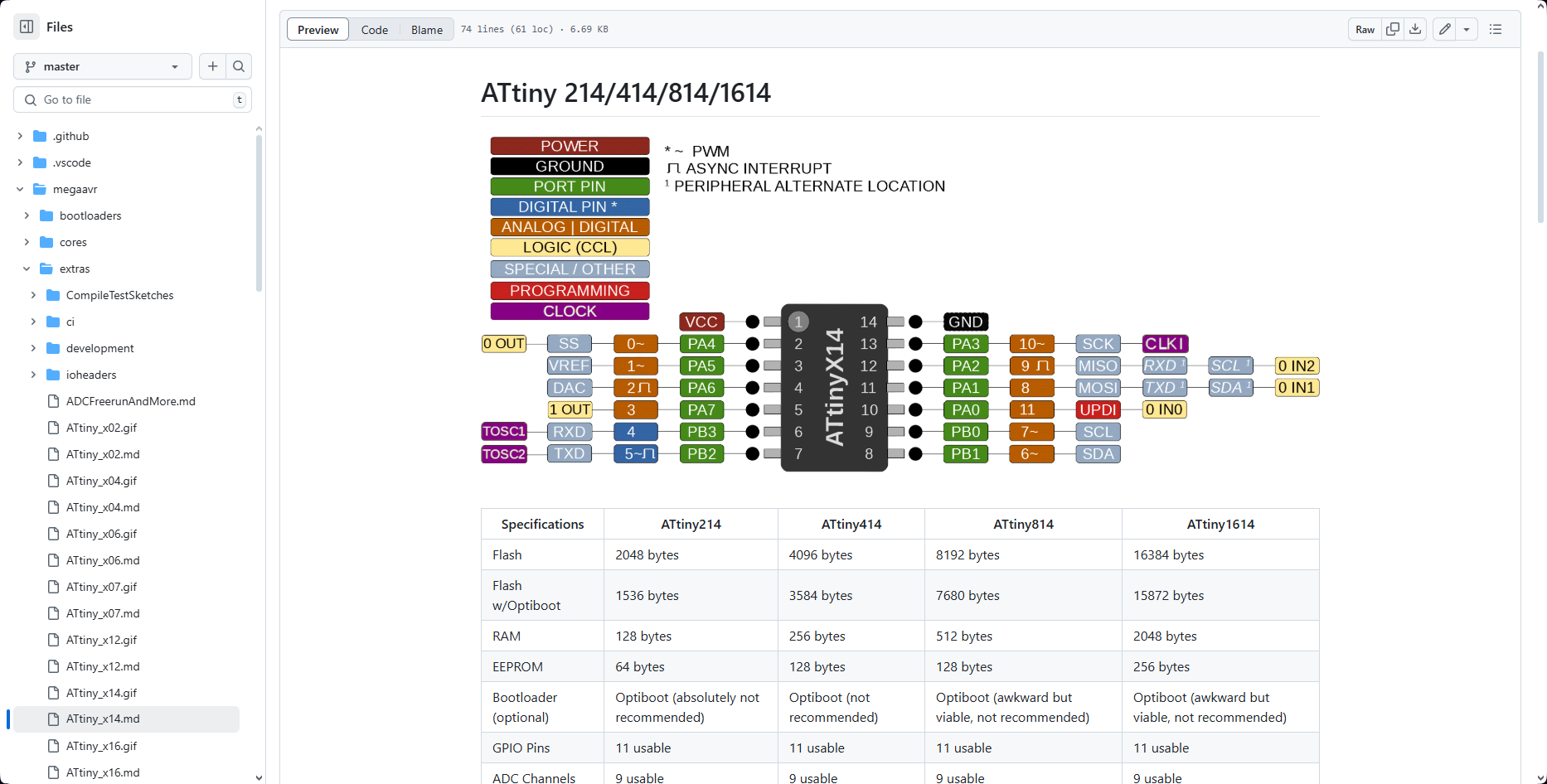Click the page vertical scrollbar
Screen dimensions: 1547x784
click(x=1541, y=137)
